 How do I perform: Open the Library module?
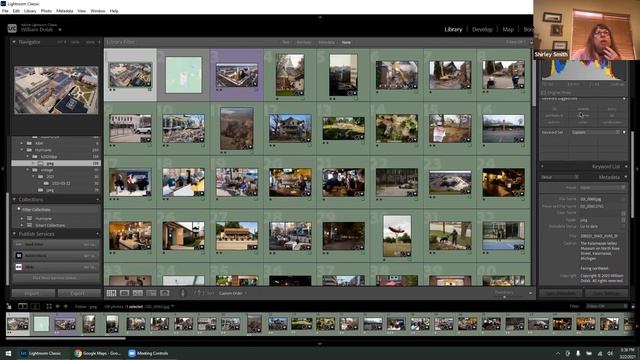click(x=453, y=29)
